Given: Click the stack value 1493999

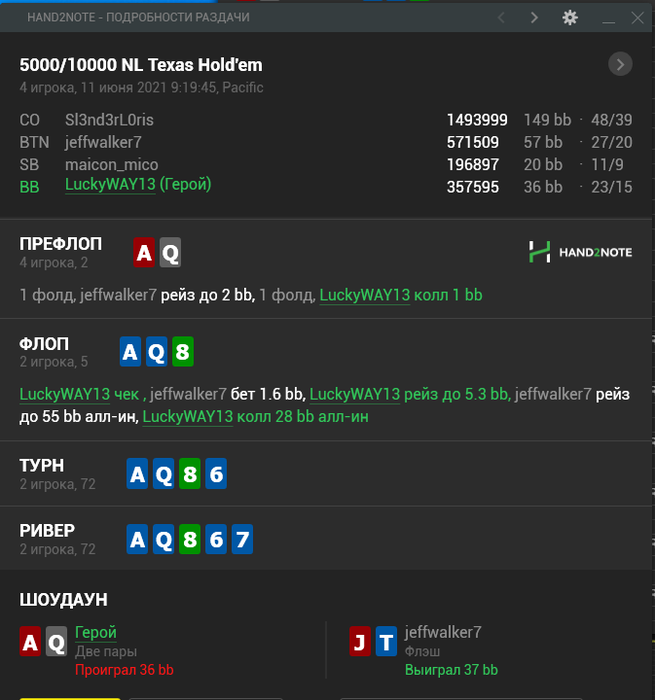Looking at the screenshot, I should 477,120.
